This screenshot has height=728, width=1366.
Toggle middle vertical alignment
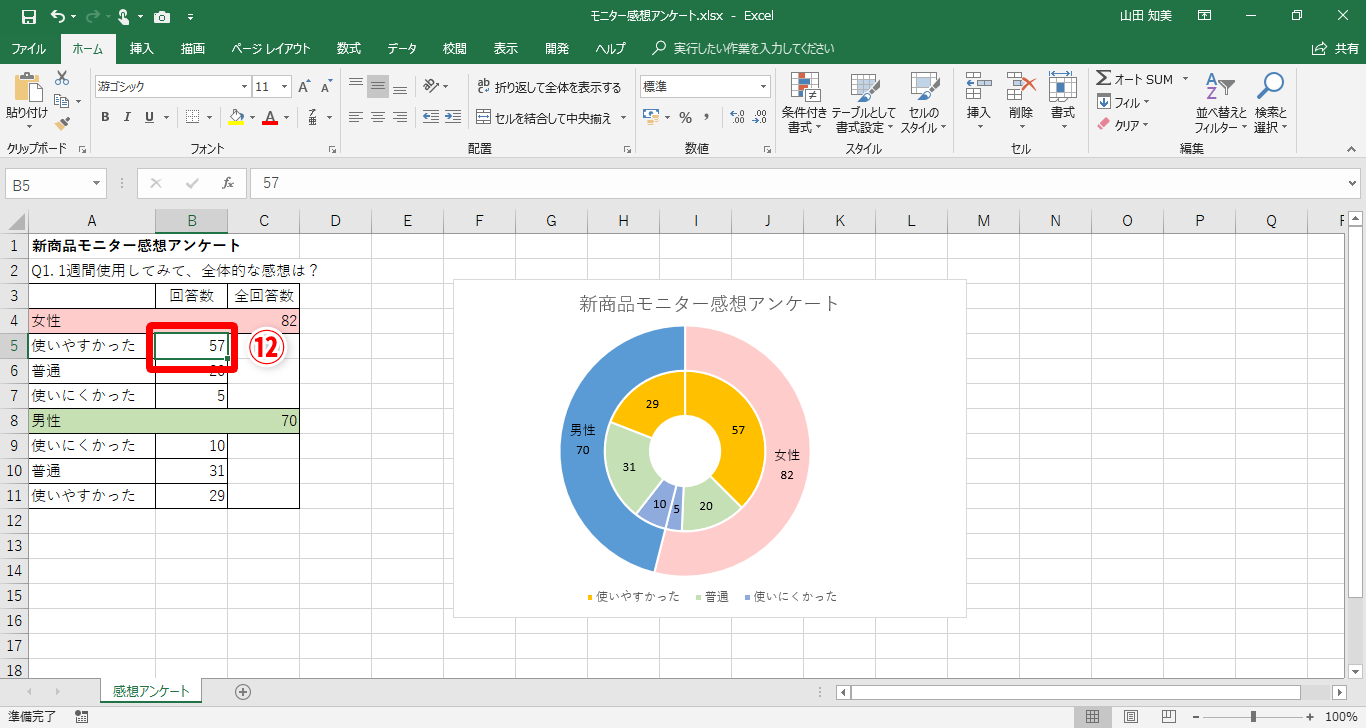[377, 87]
